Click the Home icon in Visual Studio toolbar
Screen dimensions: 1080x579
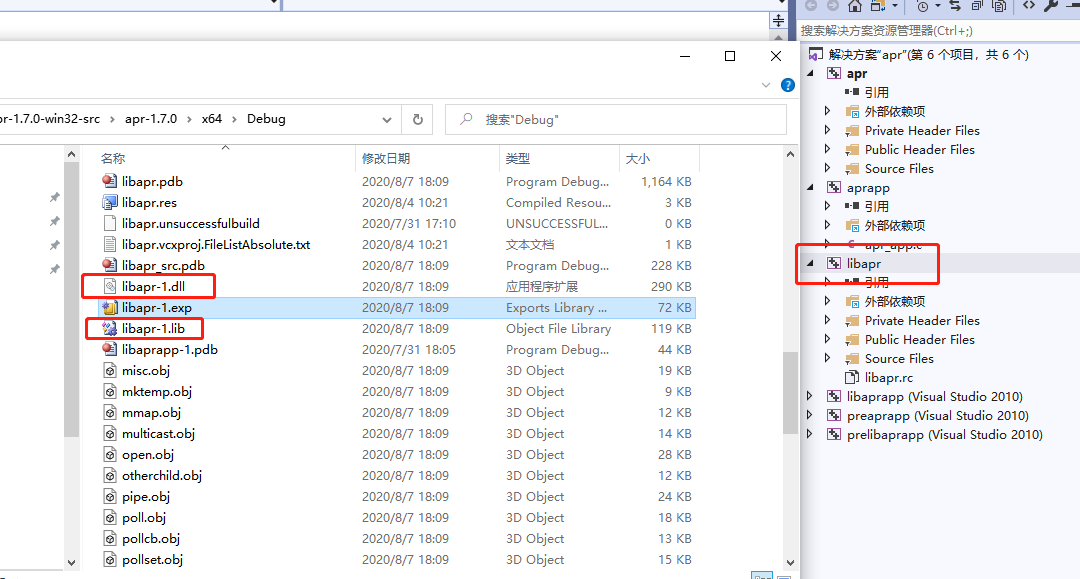[x=856, y=8]
